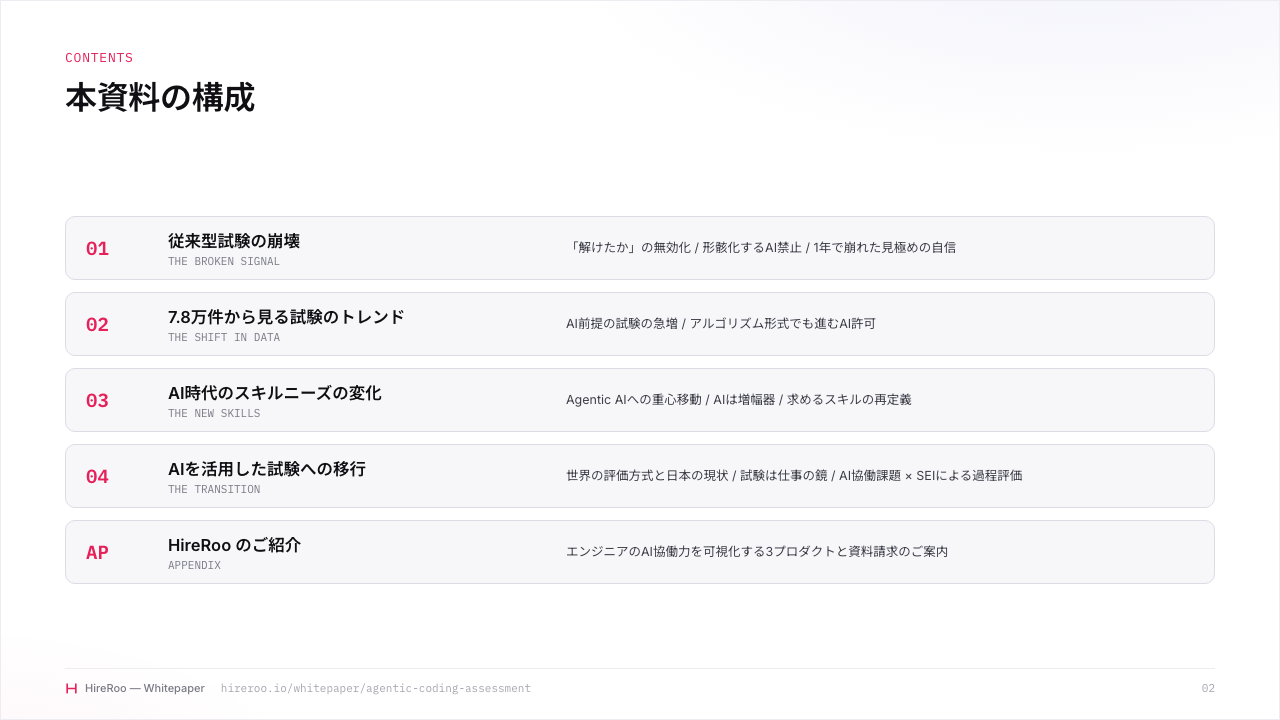Open the hireroo.io whitepaper URL in footer
1280x720 pixels.
(376, 688)
